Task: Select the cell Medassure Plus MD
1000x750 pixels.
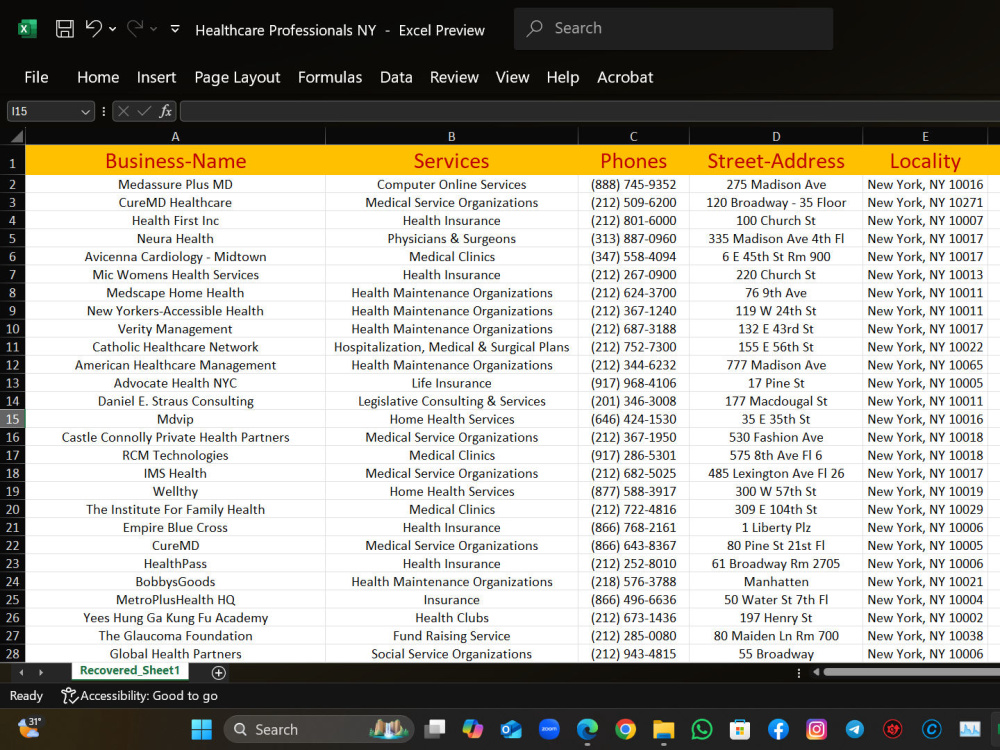Action: tap(175, 184)
